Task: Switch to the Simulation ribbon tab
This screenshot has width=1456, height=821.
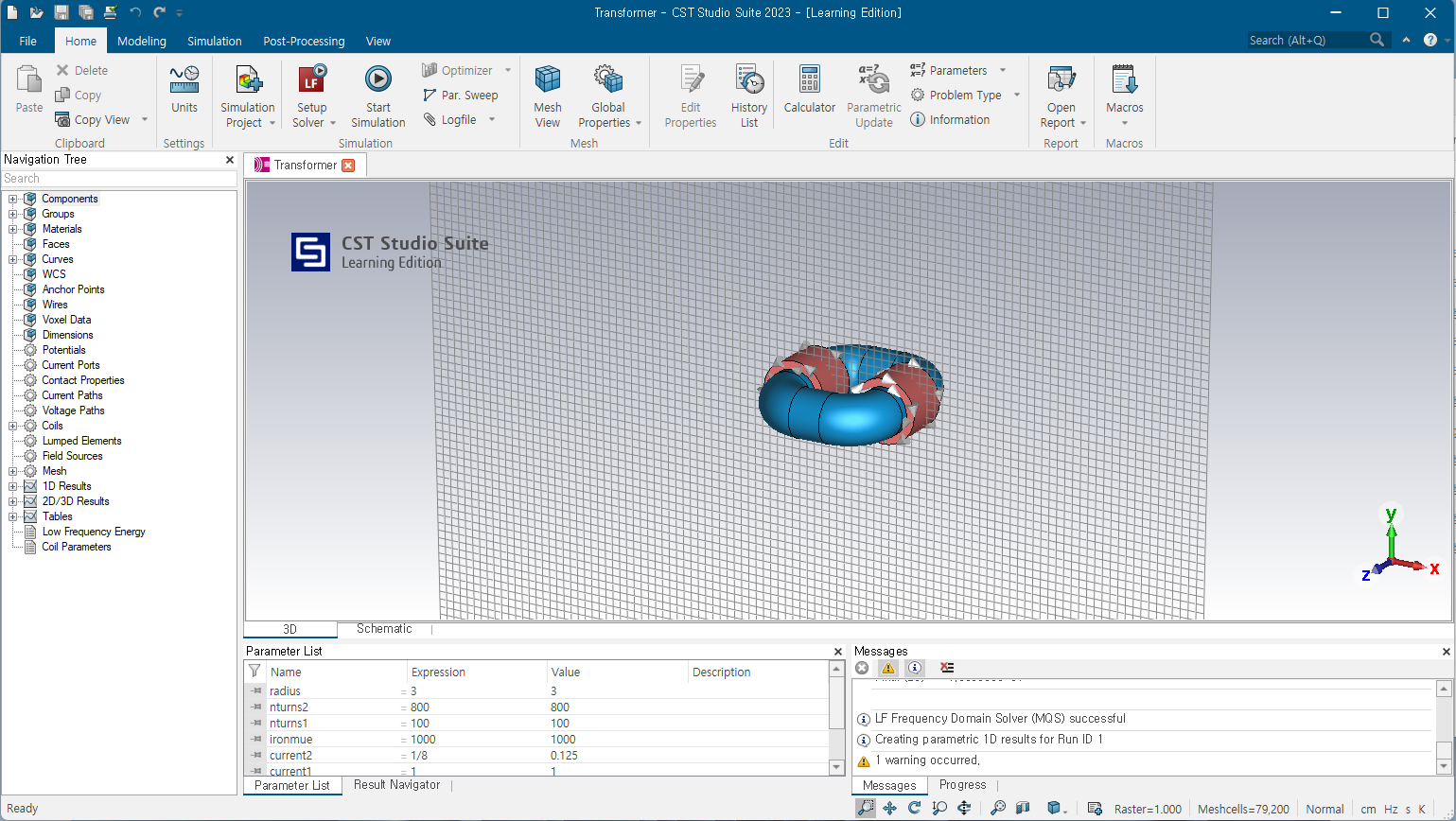Action: pyautogui.click(x=215, y=41)
